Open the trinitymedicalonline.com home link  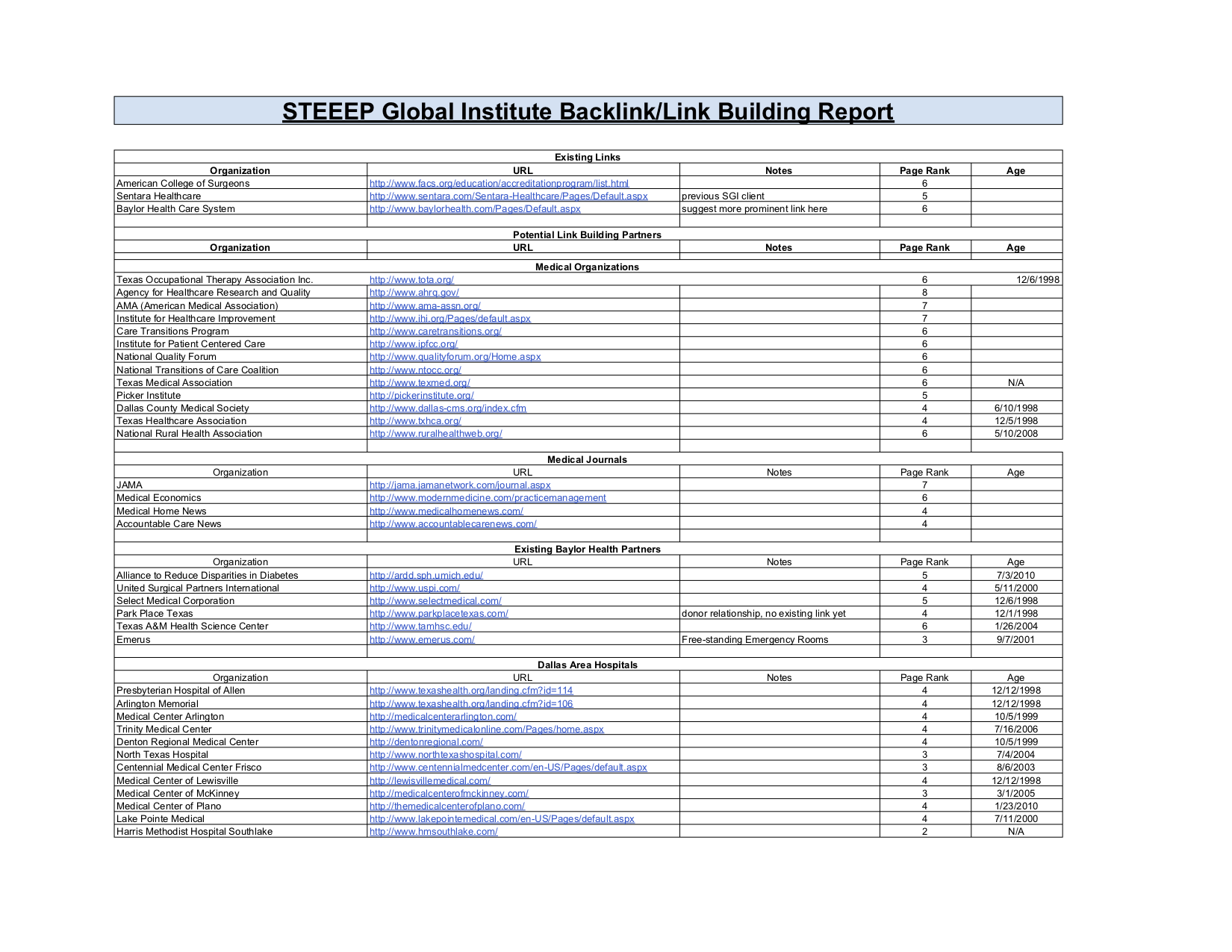tap(487, 729)
